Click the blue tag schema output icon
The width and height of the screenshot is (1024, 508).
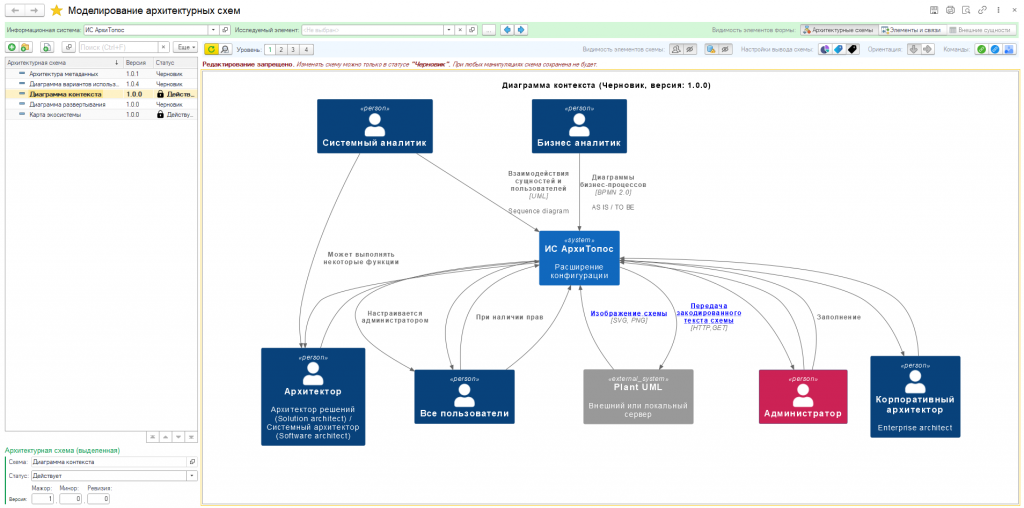pyautogui.click(x=839, y=49)
